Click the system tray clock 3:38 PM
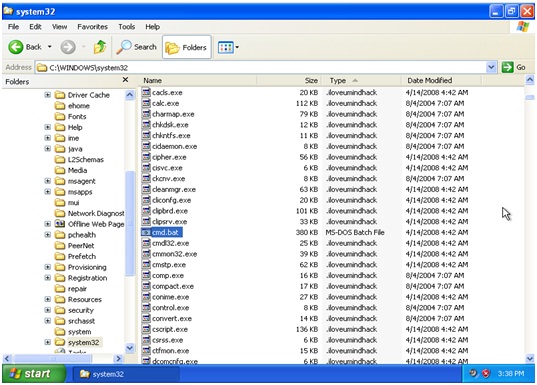Viewport: 537px width, 385px height. pyautogui.click(x=511, y=373)
